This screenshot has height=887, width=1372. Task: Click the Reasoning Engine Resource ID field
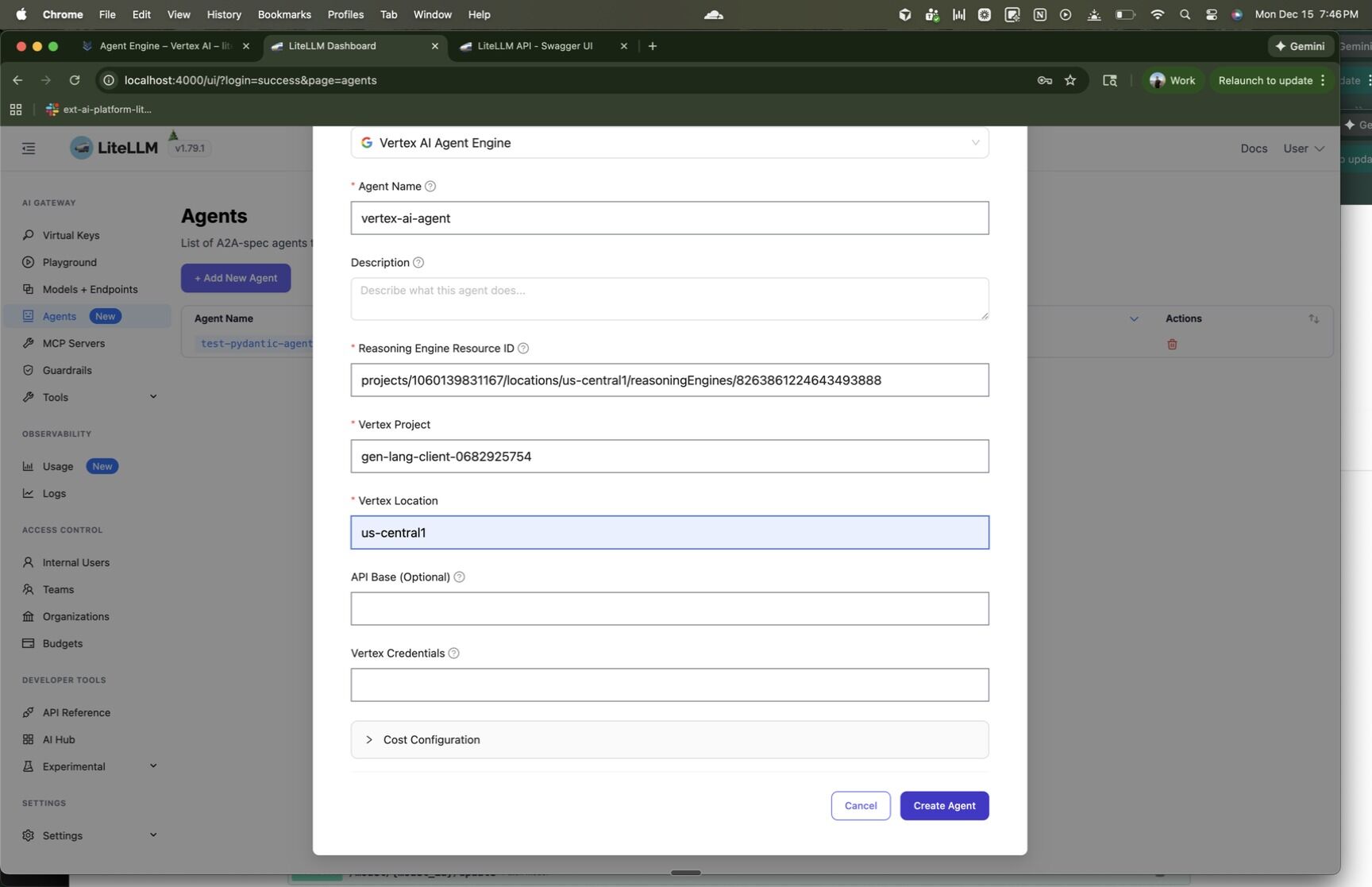pyautogui.click(x=669, y=380)
